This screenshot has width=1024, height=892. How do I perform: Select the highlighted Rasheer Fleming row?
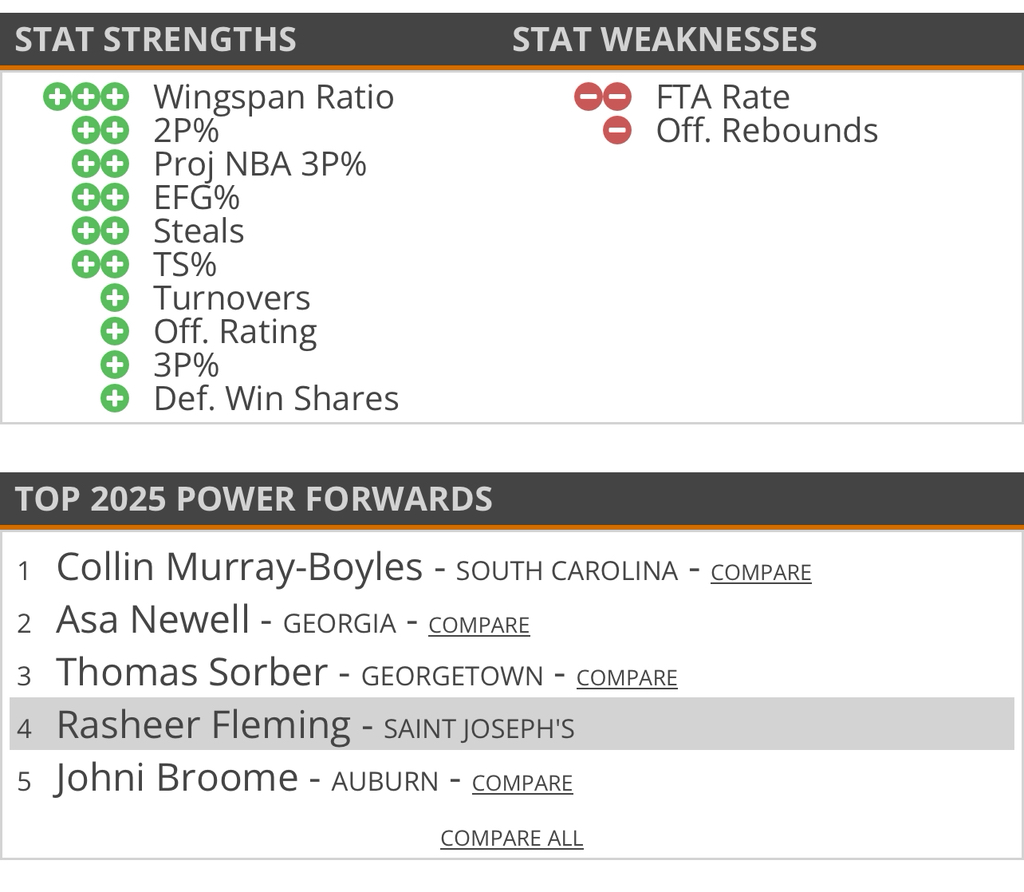click(511, 725)
